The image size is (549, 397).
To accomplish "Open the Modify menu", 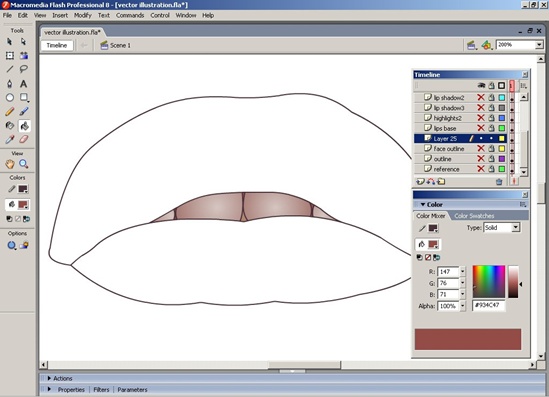I will pyautogui.click(x=83, y=15).
